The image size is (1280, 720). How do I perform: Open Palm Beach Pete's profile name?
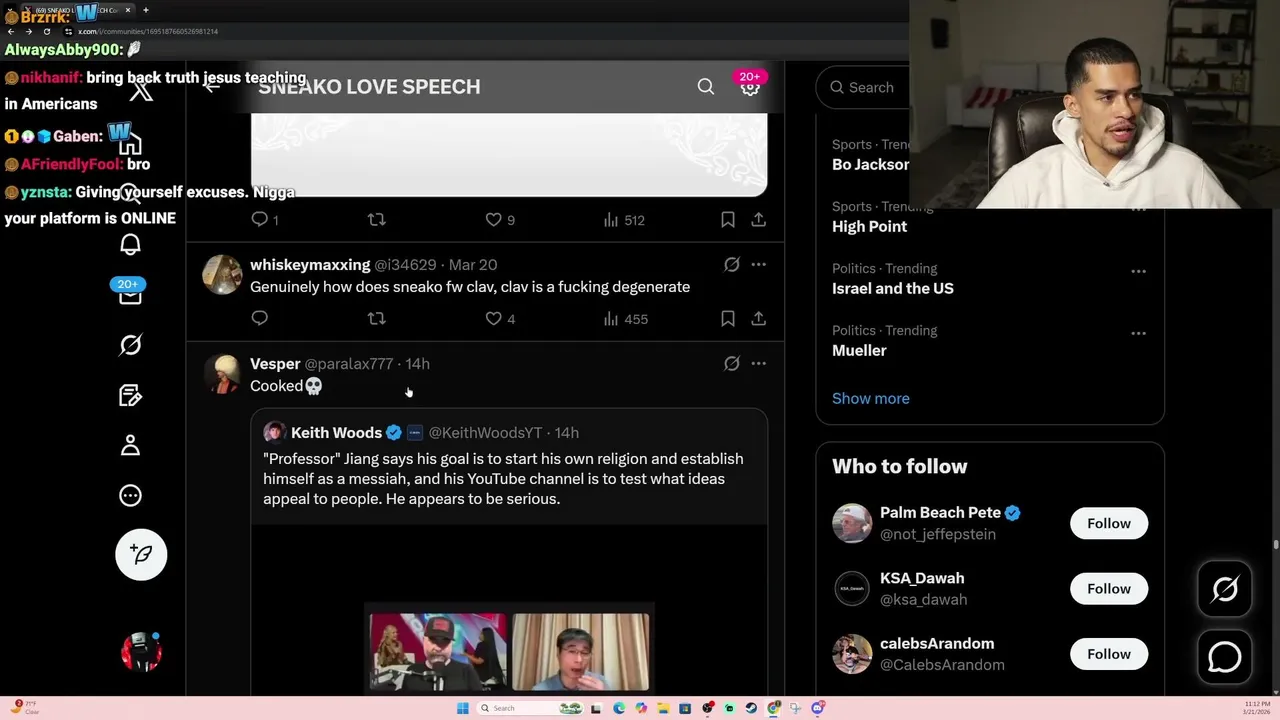pyautogui.click(x=940, y=513)
